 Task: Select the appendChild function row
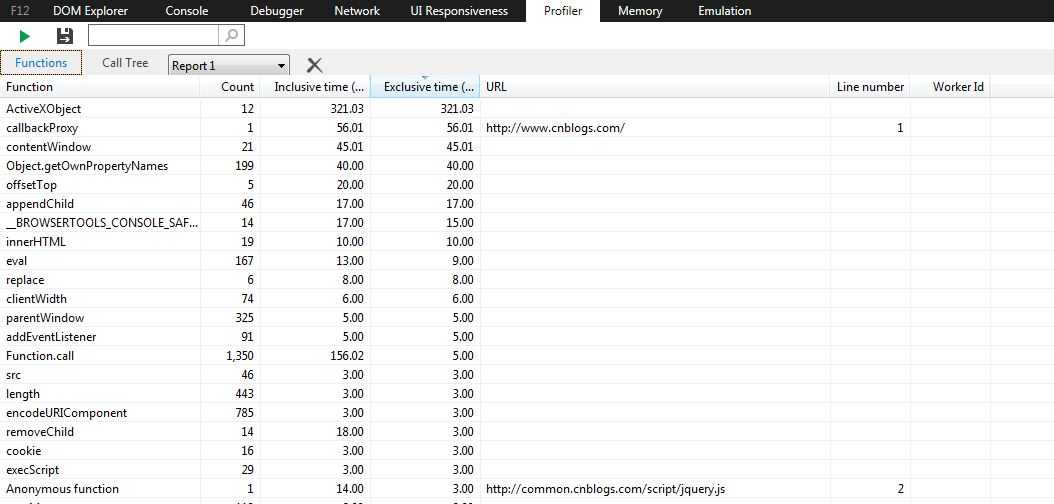(527, 203)
